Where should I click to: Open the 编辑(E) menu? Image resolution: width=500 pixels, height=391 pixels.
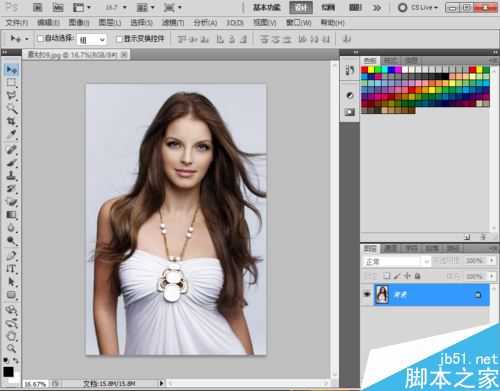(48, 23)
